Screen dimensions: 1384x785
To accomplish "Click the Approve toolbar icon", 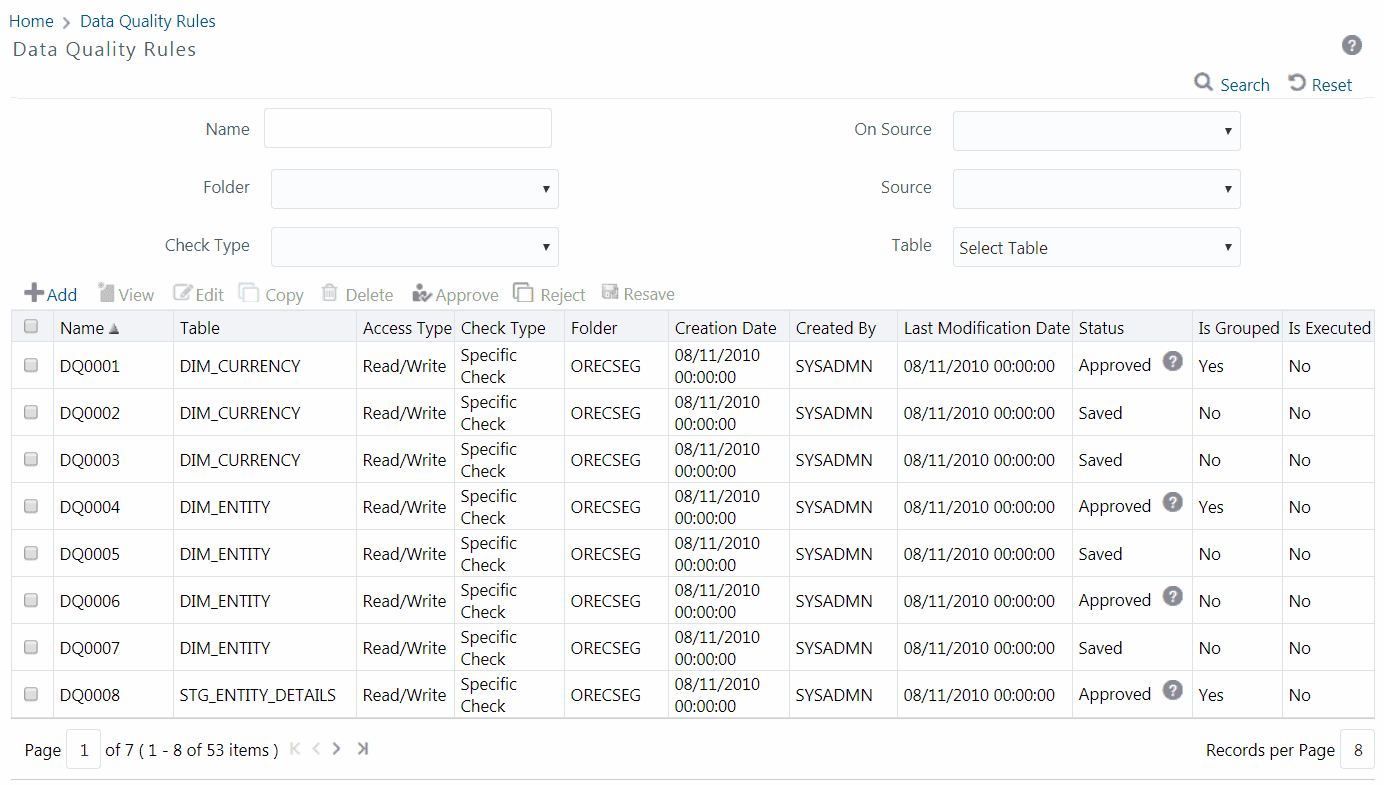I will (422, 293).
